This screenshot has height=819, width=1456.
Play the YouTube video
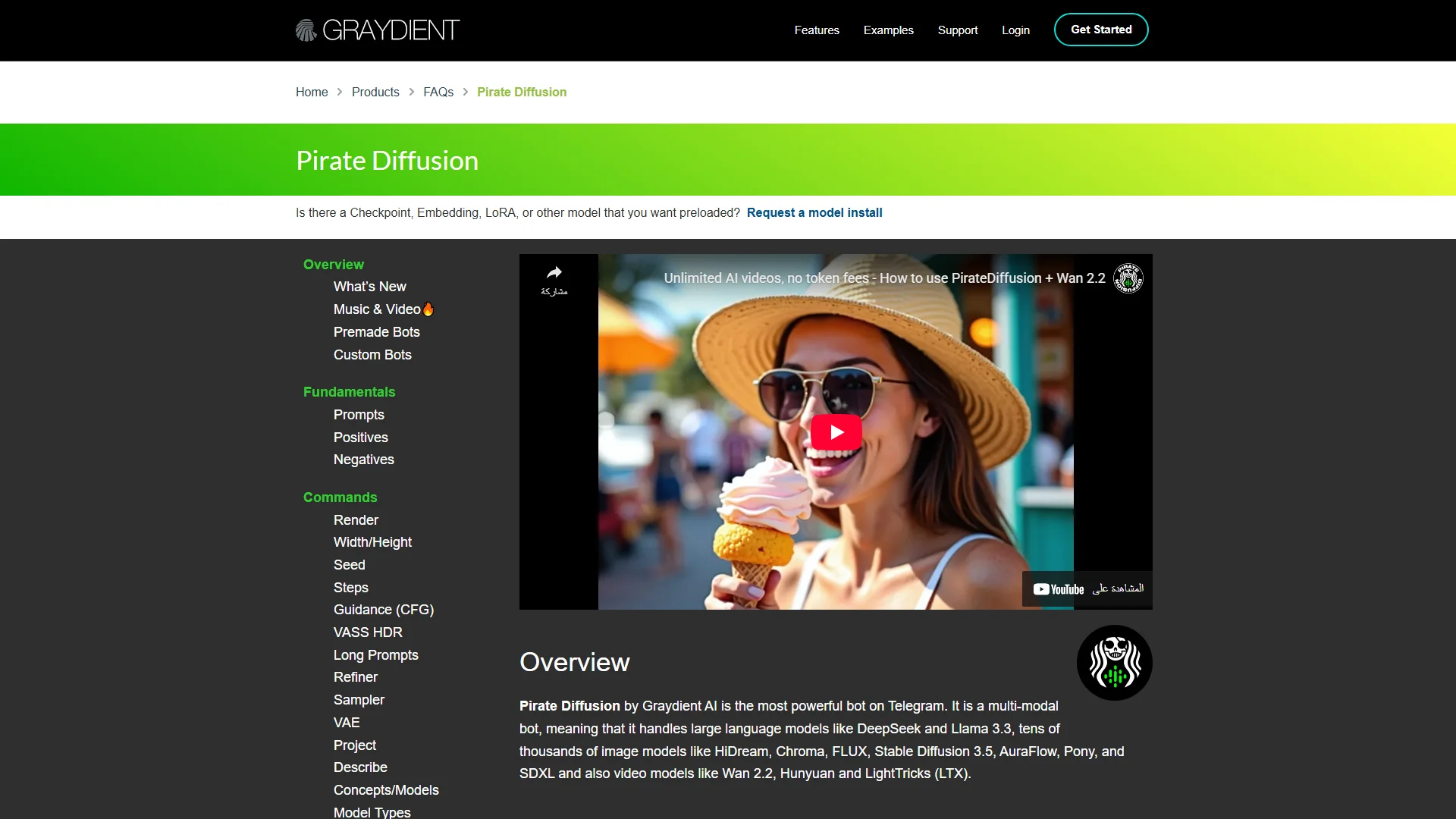coord(836,432)
